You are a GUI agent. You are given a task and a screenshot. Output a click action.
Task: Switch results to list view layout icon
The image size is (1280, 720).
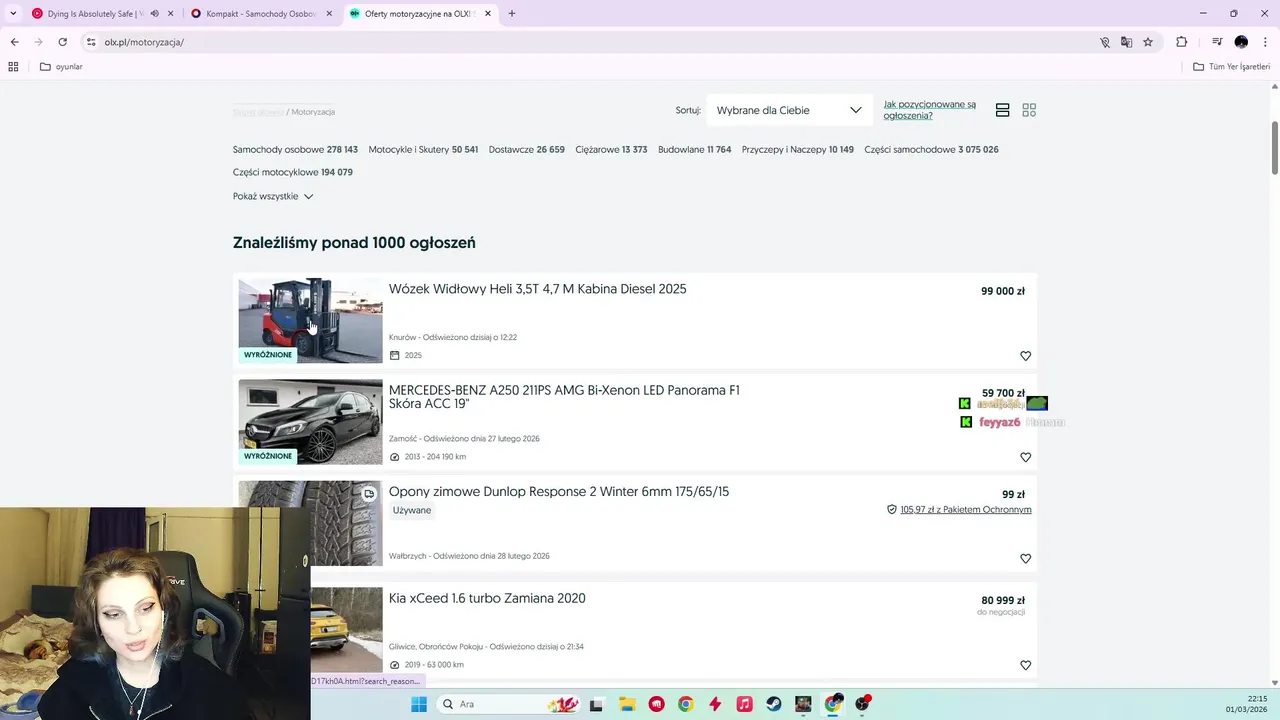point(1002,110)
